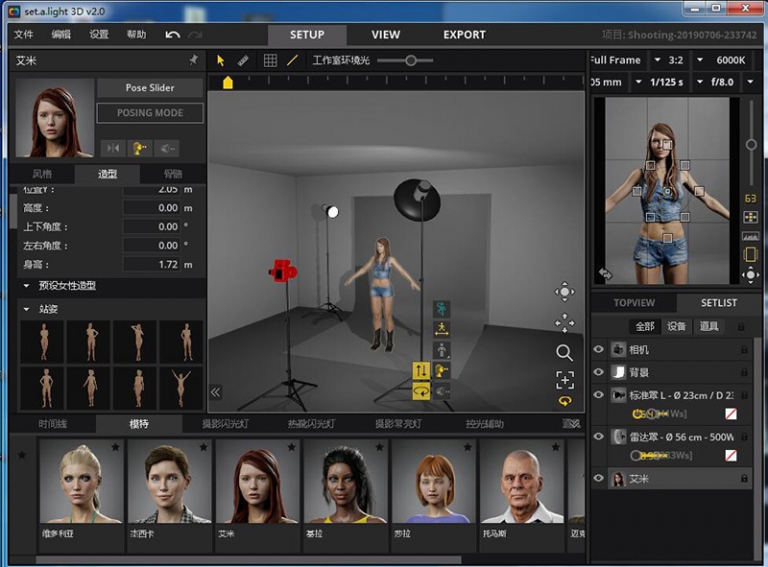
Task: Click the yellow reset view icon
Action: pos(565,402)
